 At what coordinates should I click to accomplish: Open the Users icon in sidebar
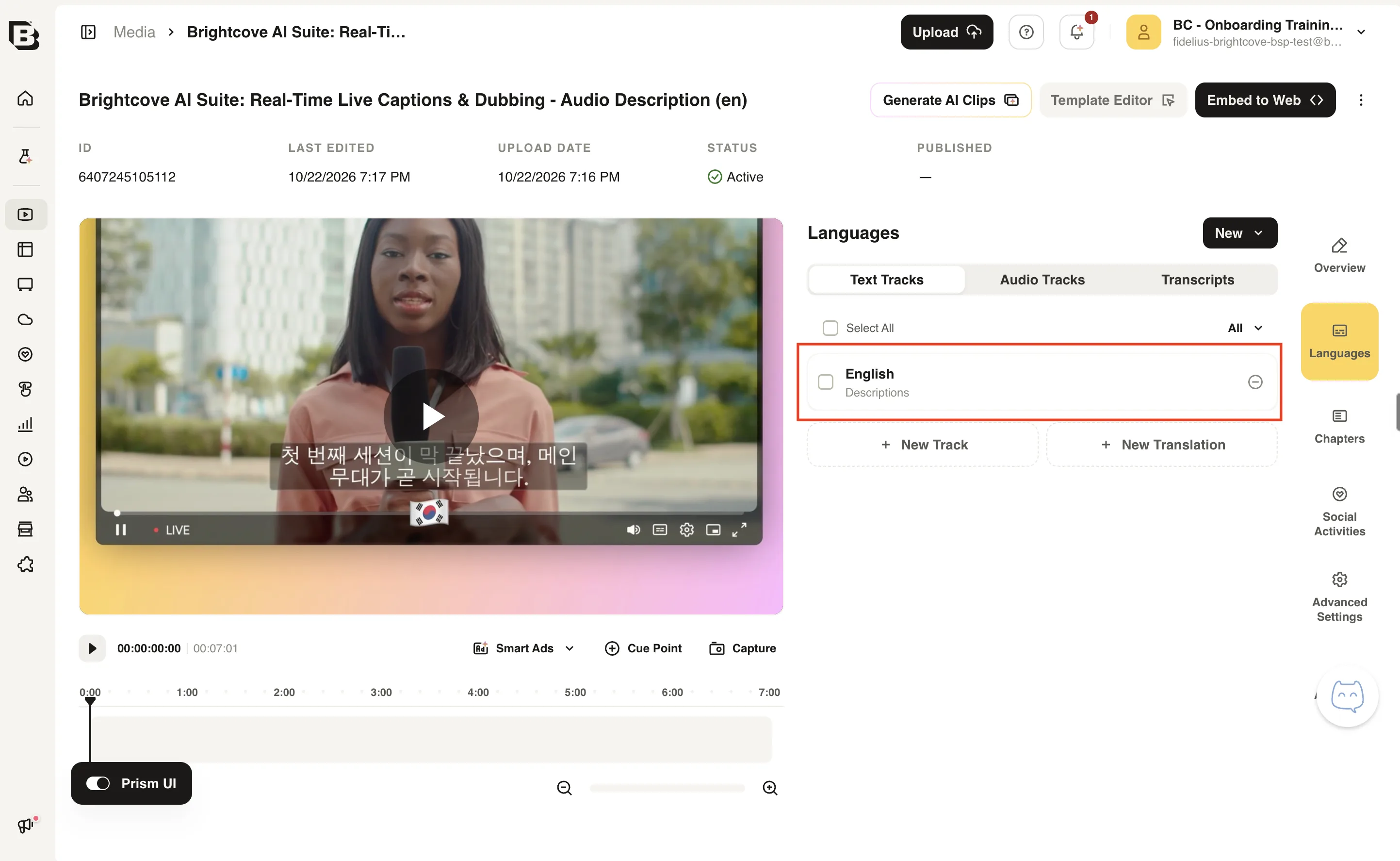tap(26, 494)
